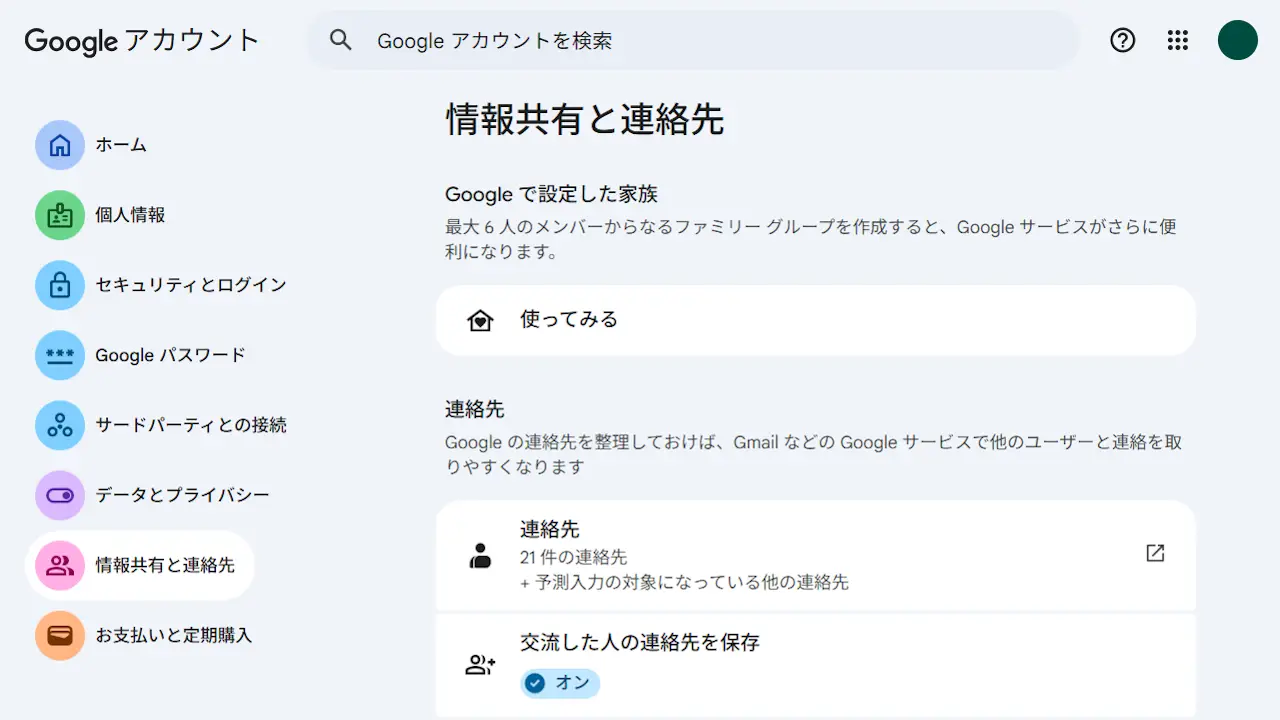The height and width of the screenshot is (720, 1280).
Task: Open the Google apps grid launcher
Action: click(1178, 40)
